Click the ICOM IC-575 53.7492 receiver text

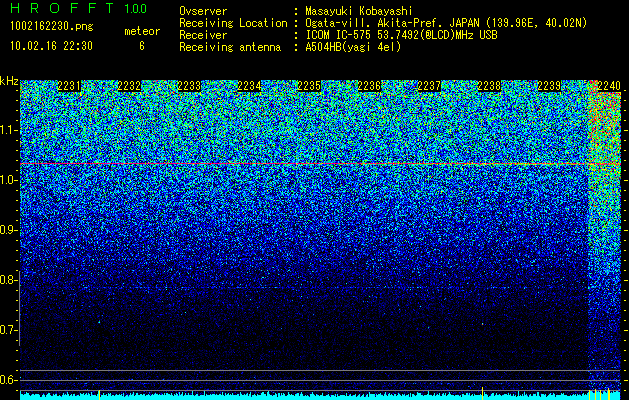401,35
